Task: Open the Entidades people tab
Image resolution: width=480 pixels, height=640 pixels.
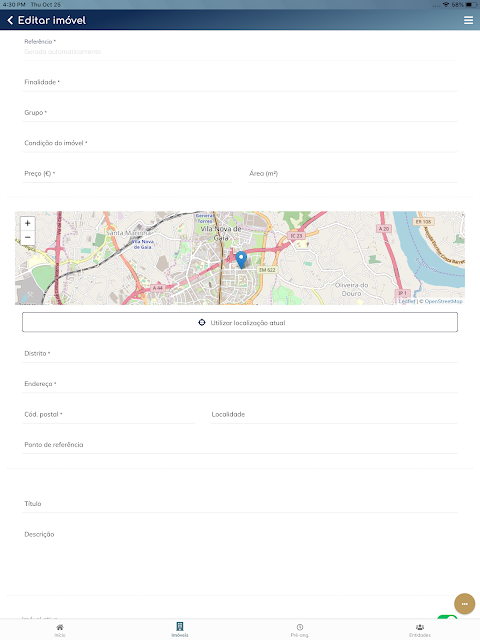Action: click(x=420, y=630)
